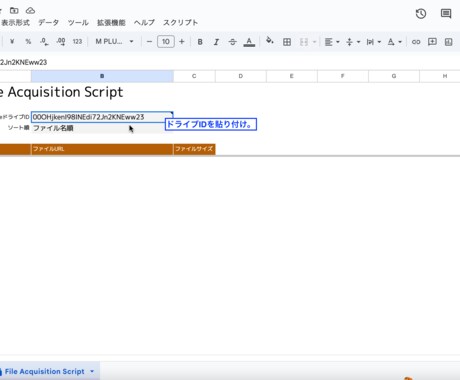Decrease decimal places
Image resolution: width=460 pixels, height=380 pixels.
[x=44, y=42]
